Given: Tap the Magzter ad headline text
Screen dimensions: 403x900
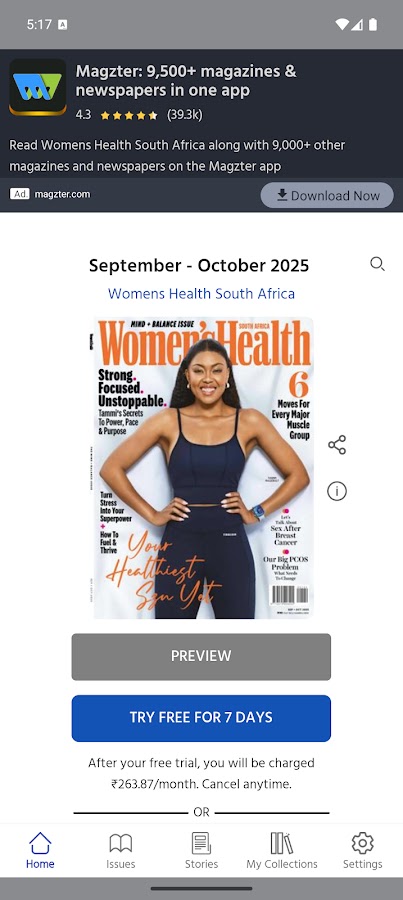Looking at the screenshot, I should (x=186, y=81).
